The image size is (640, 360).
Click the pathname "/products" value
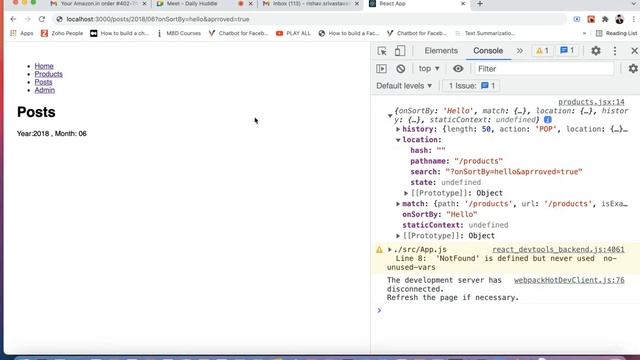click(478, 161)
